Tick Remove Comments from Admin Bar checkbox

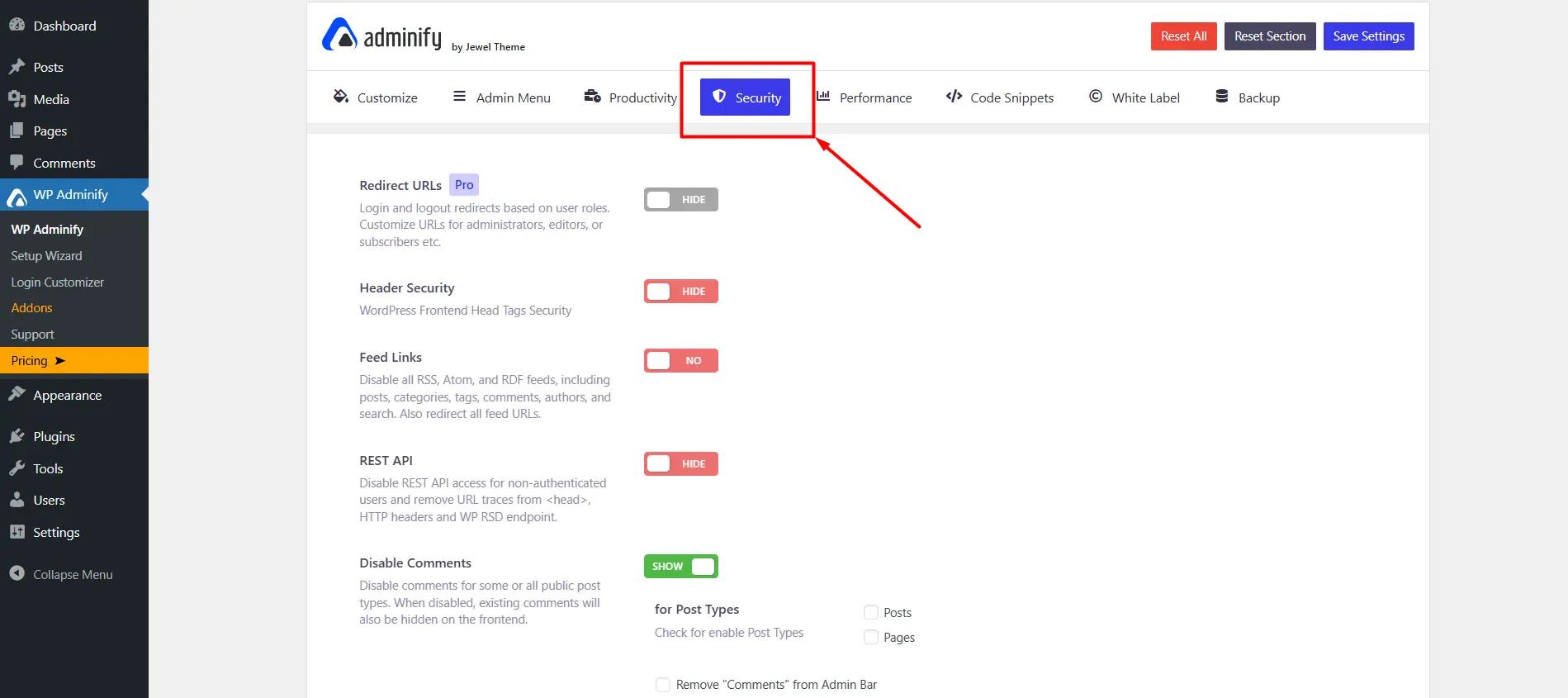click(x=662, y=684)
